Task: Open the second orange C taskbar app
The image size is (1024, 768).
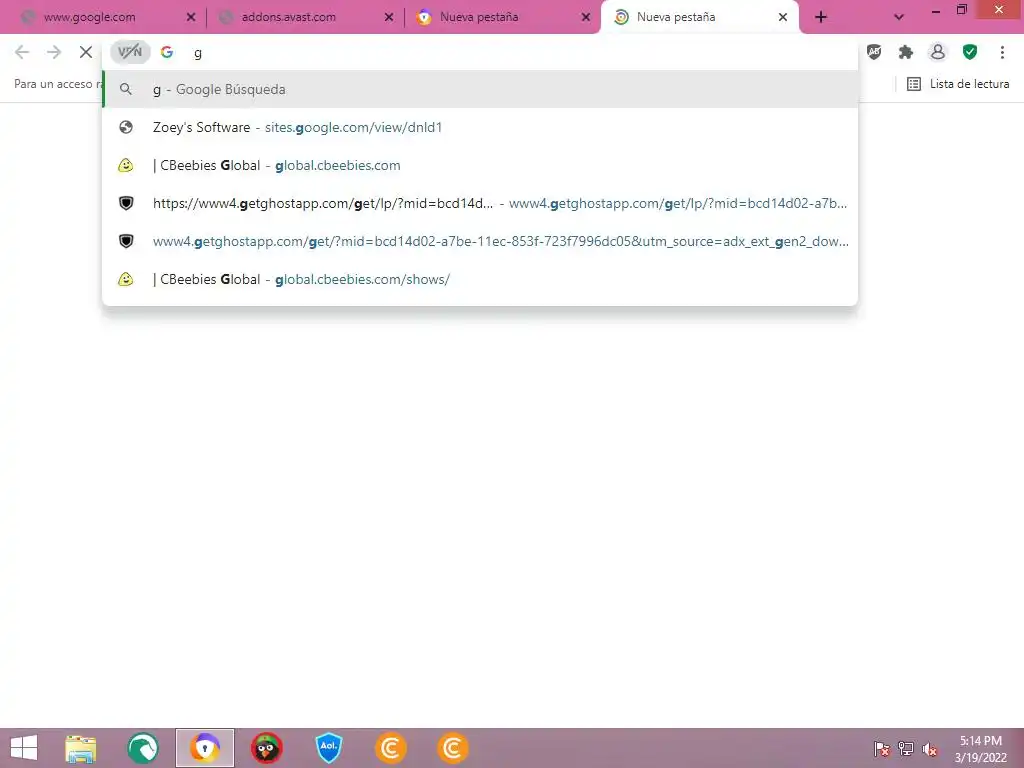Action: (453, 748)
